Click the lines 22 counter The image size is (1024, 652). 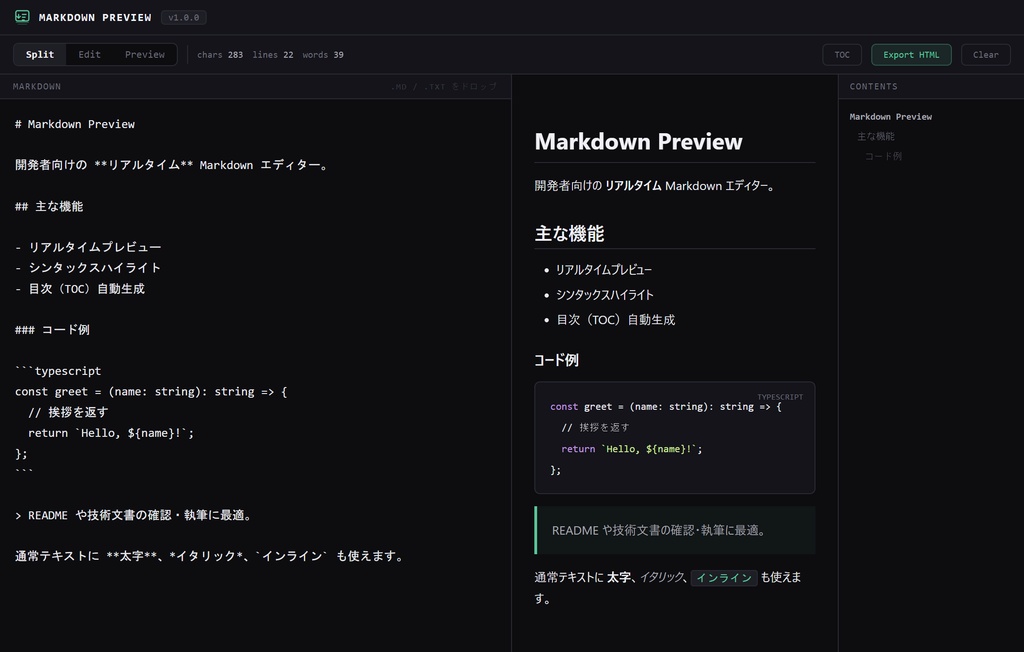tap(273, 55)
